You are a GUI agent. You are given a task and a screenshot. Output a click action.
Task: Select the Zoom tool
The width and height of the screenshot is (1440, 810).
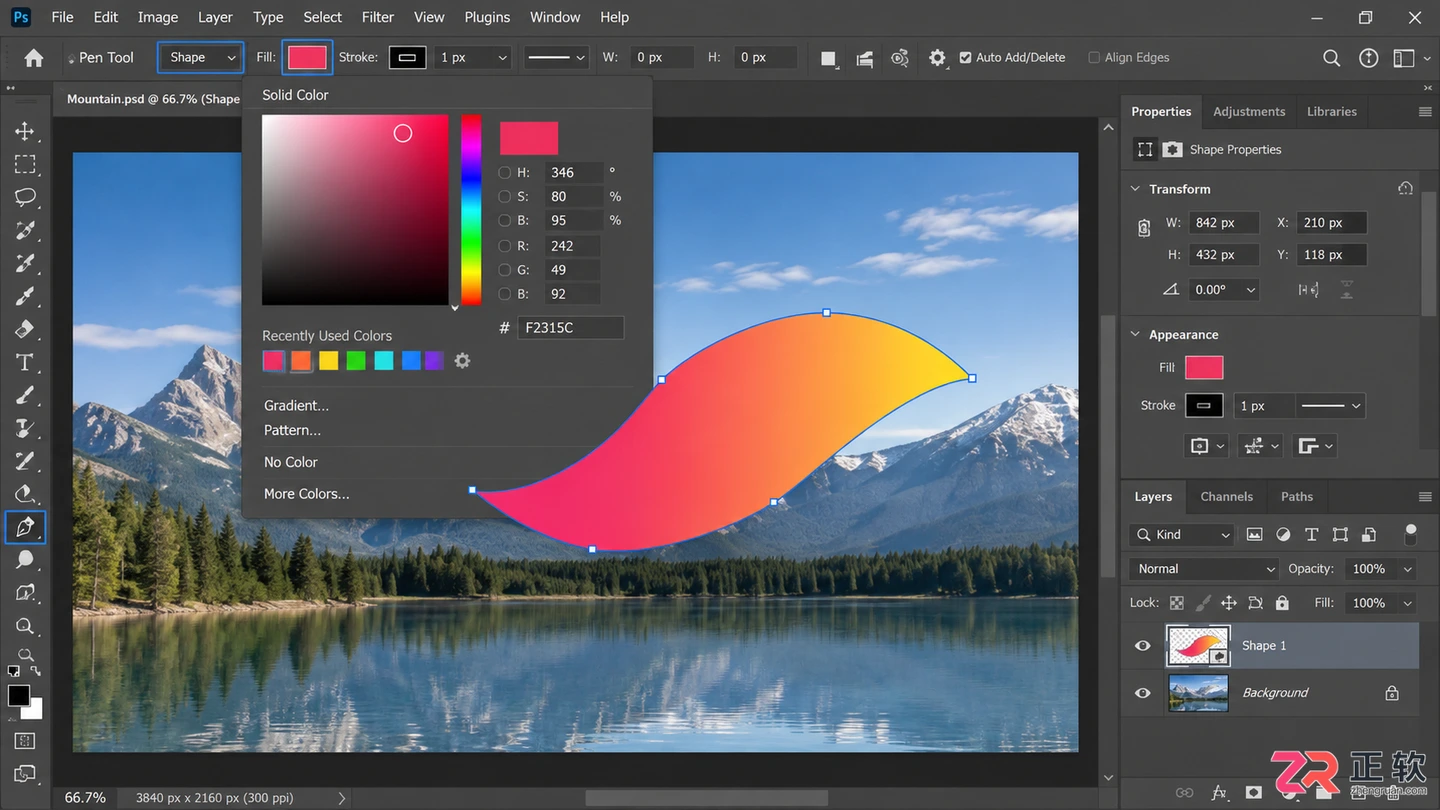click(25, 626)
